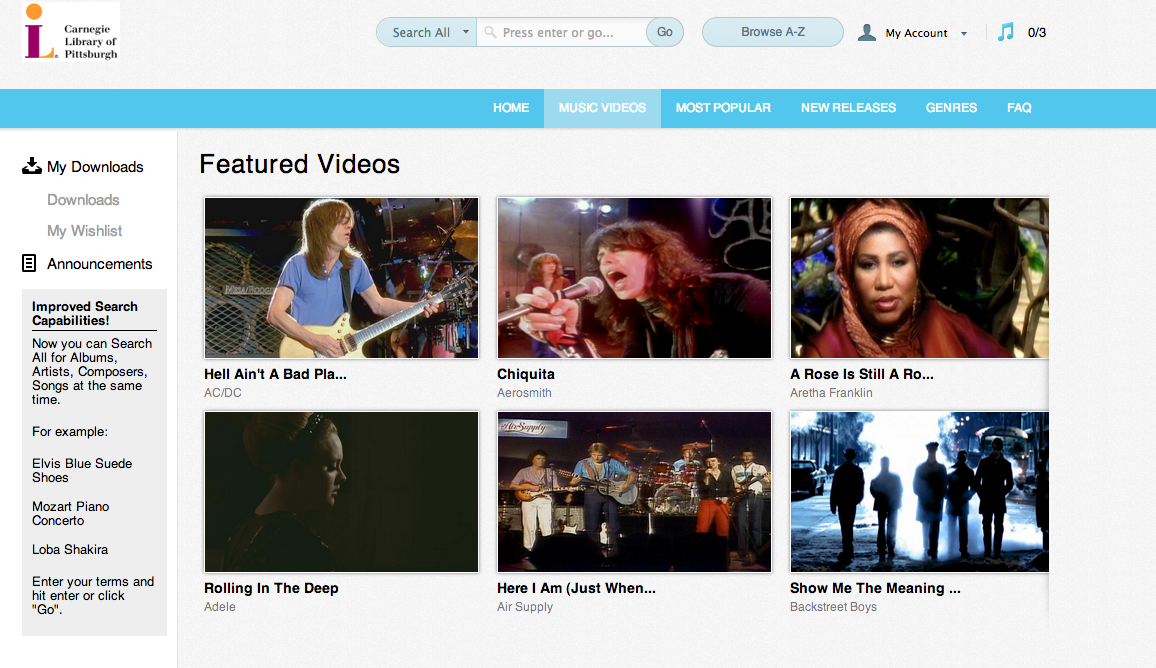Viewport: 1156px width, 668px height.
Task: Open the Search All dropdown
Action: pyautogui.click(x=427, y=32)
